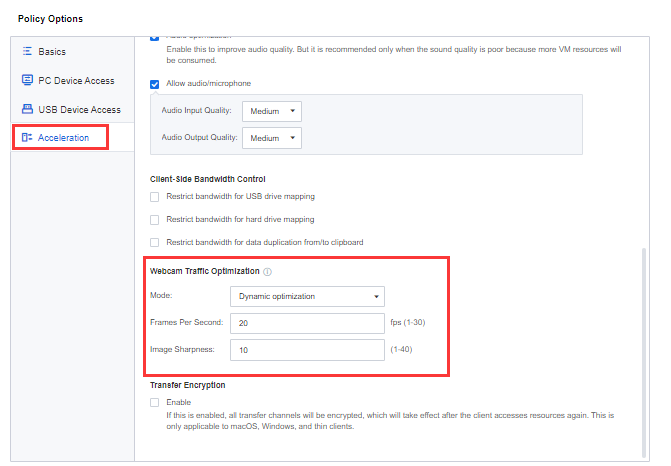Screen dimensions: 671x466
Task: Enable Transfer Encryption checkbox
Action: [154, 403]
